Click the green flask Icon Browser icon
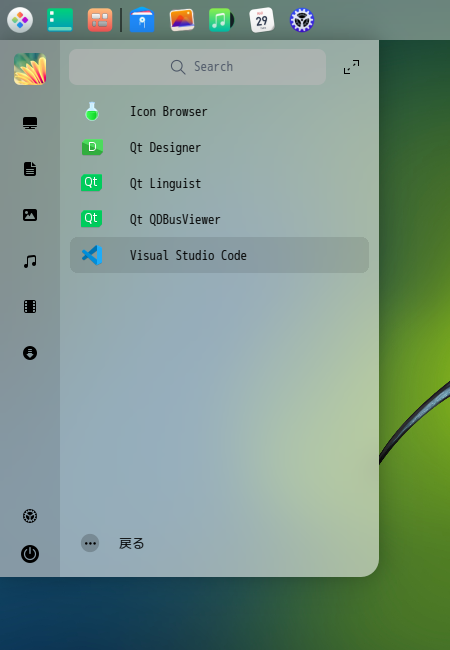 [x=92, y=112]
